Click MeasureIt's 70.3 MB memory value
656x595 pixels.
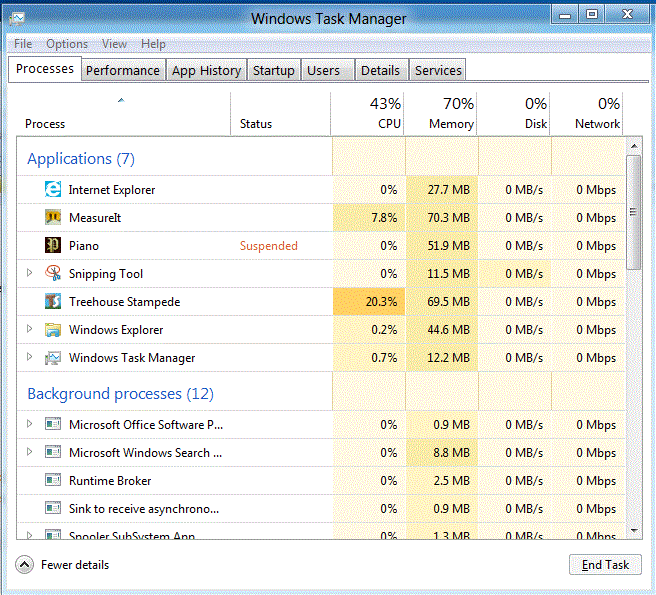[x=448, y=218]
